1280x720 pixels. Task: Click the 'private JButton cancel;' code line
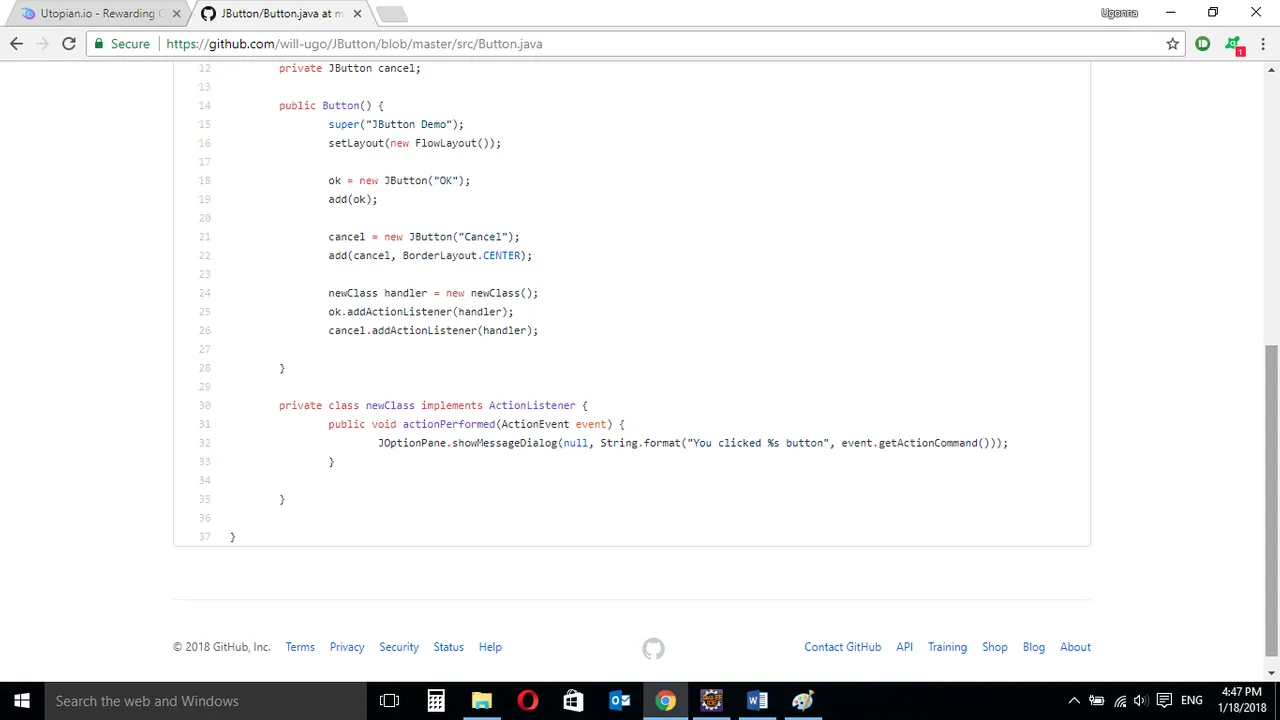click(x=350, y=68)
